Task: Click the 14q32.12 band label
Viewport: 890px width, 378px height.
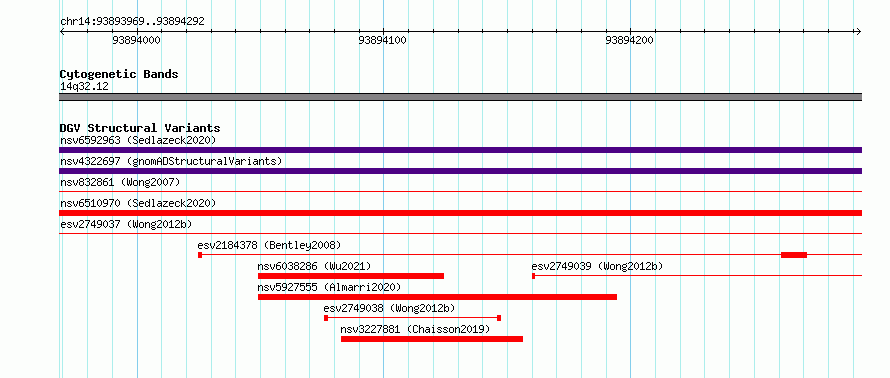Action: [x=84, y=87]
